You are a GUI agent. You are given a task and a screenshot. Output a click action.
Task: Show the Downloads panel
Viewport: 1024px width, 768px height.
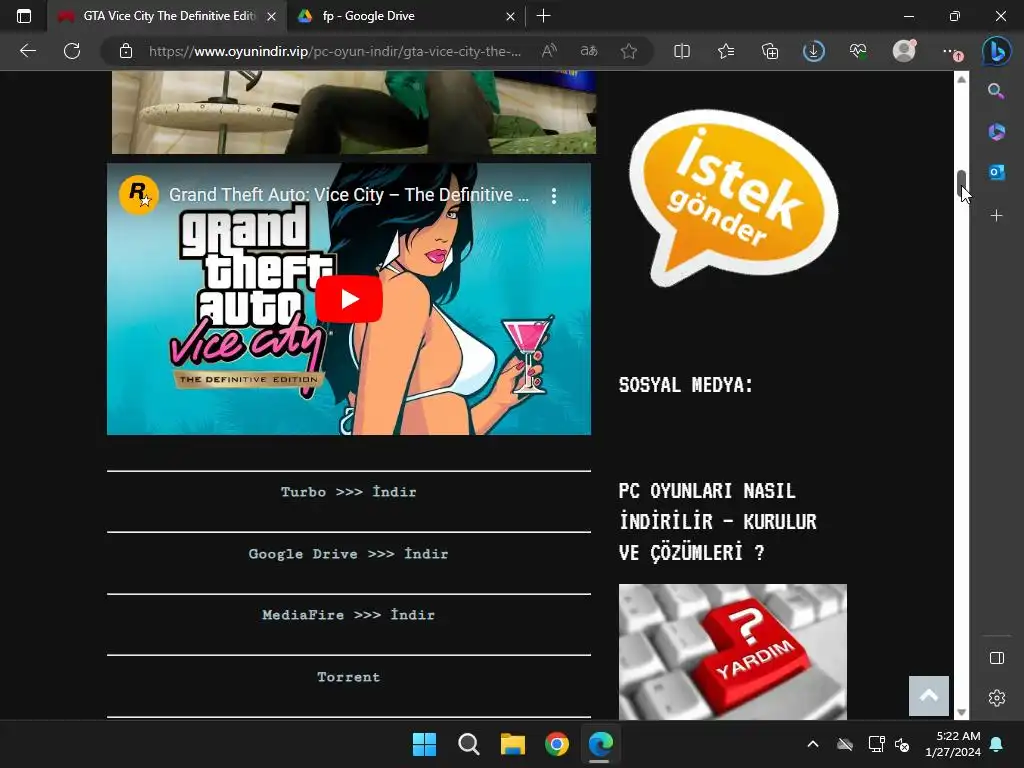pyautogui.click(x=814, y=51)
